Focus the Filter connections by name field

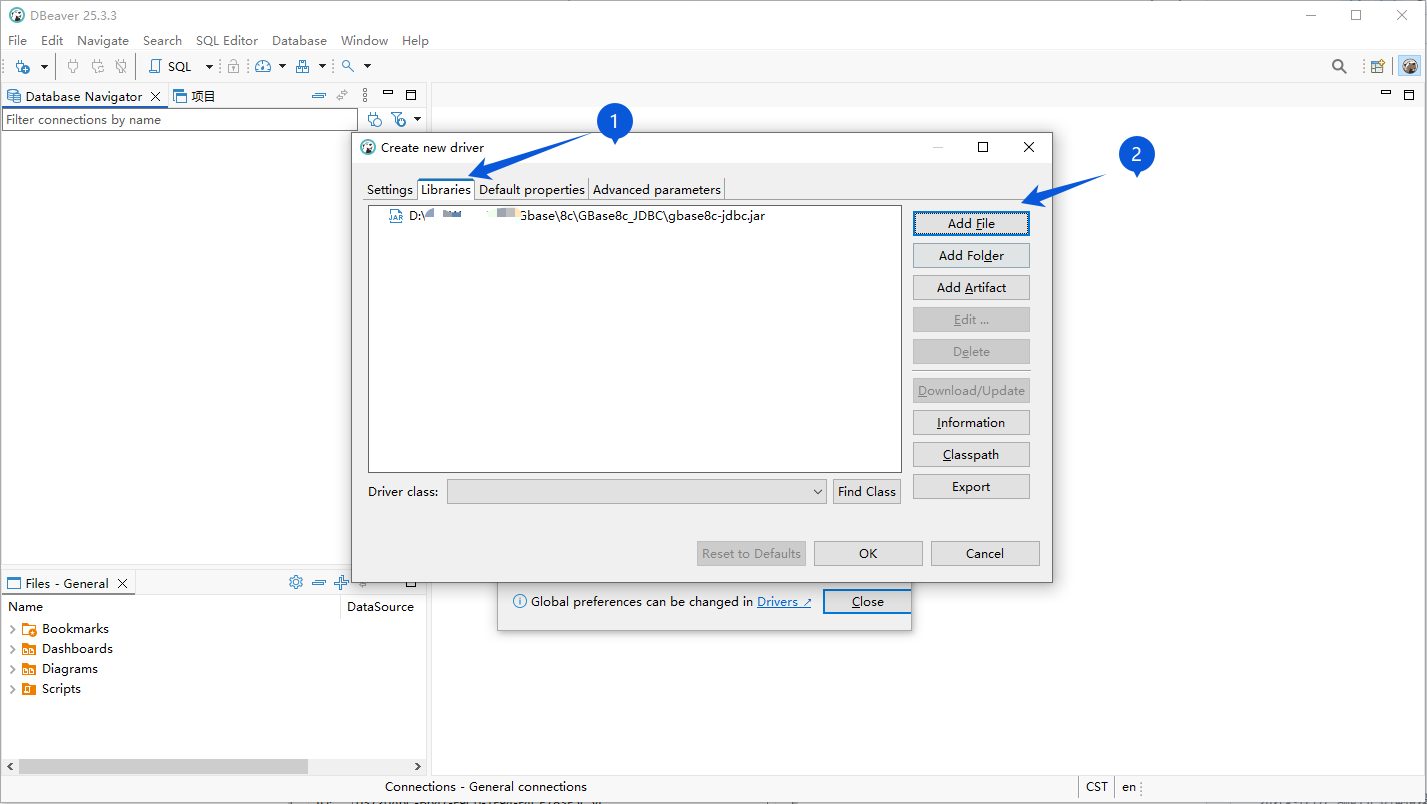pos(179,120)
